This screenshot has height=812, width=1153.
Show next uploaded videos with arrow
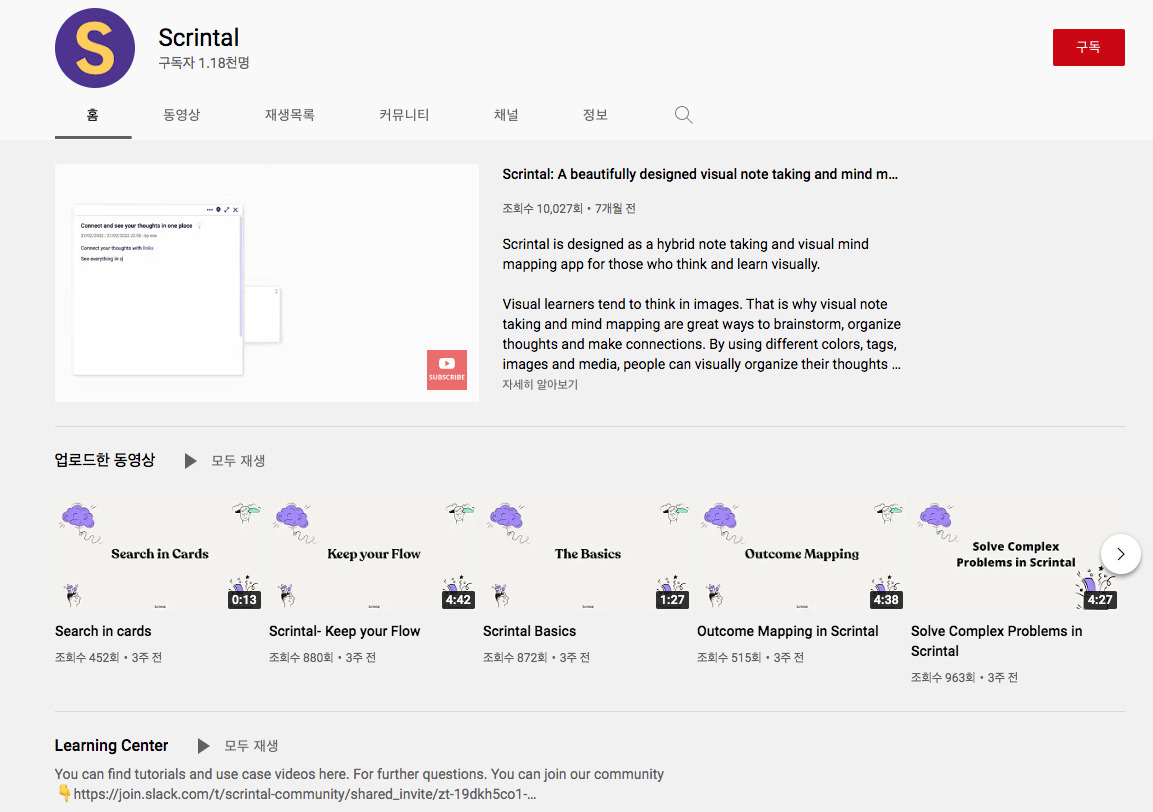(1121, 554)
